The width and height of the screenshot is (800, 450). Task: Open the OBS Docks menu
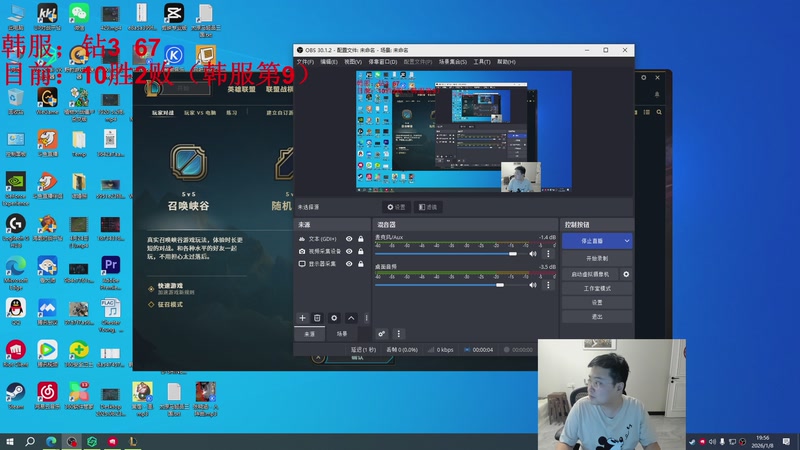point(383,62)
